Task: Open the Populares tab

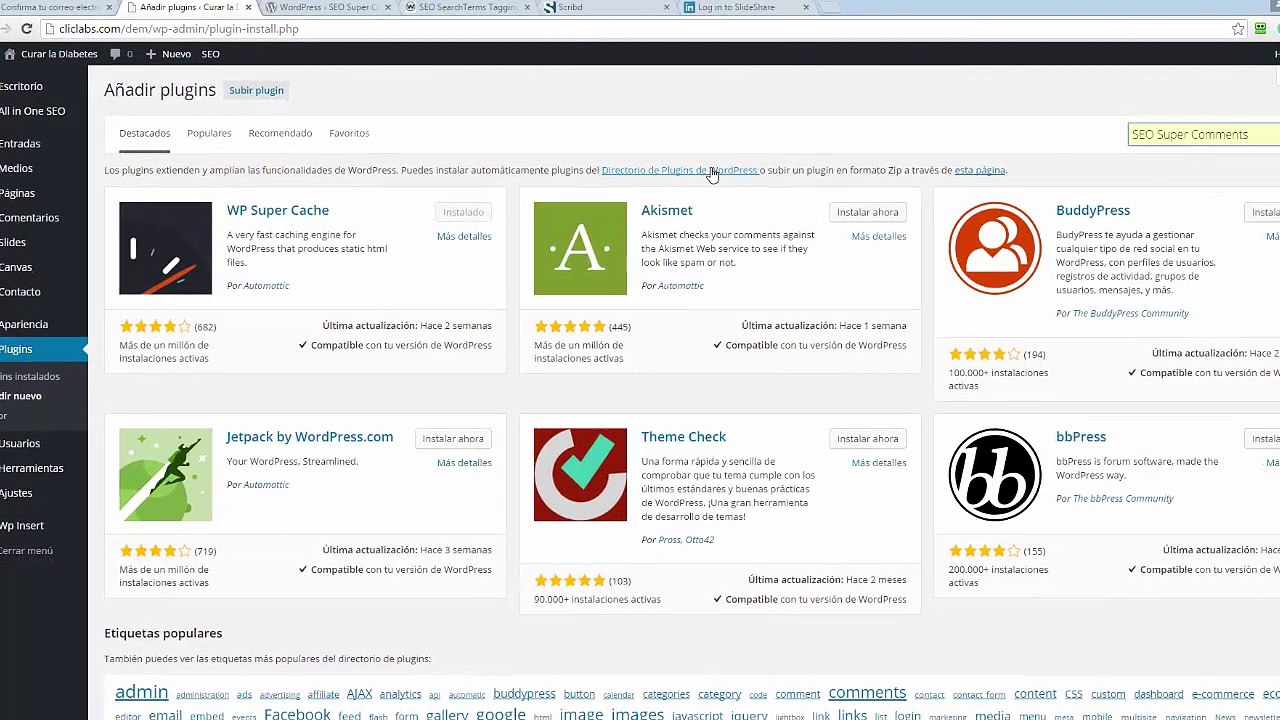Action: [209, 133]
